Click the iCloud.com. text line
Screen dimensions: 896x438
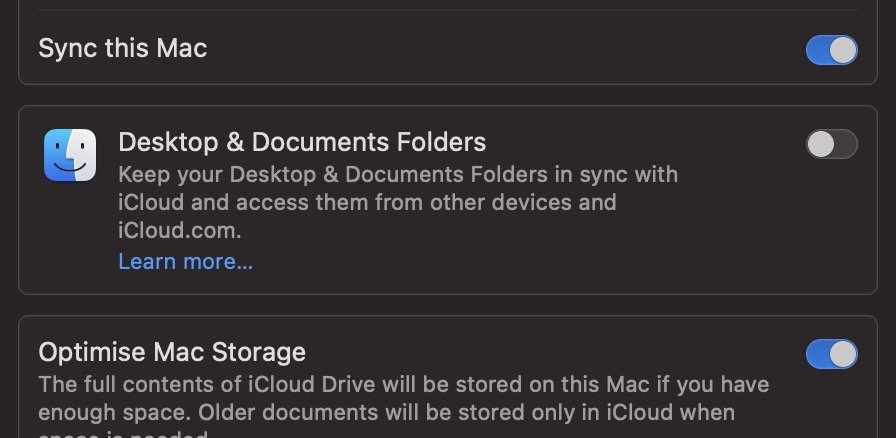[179, 230]
